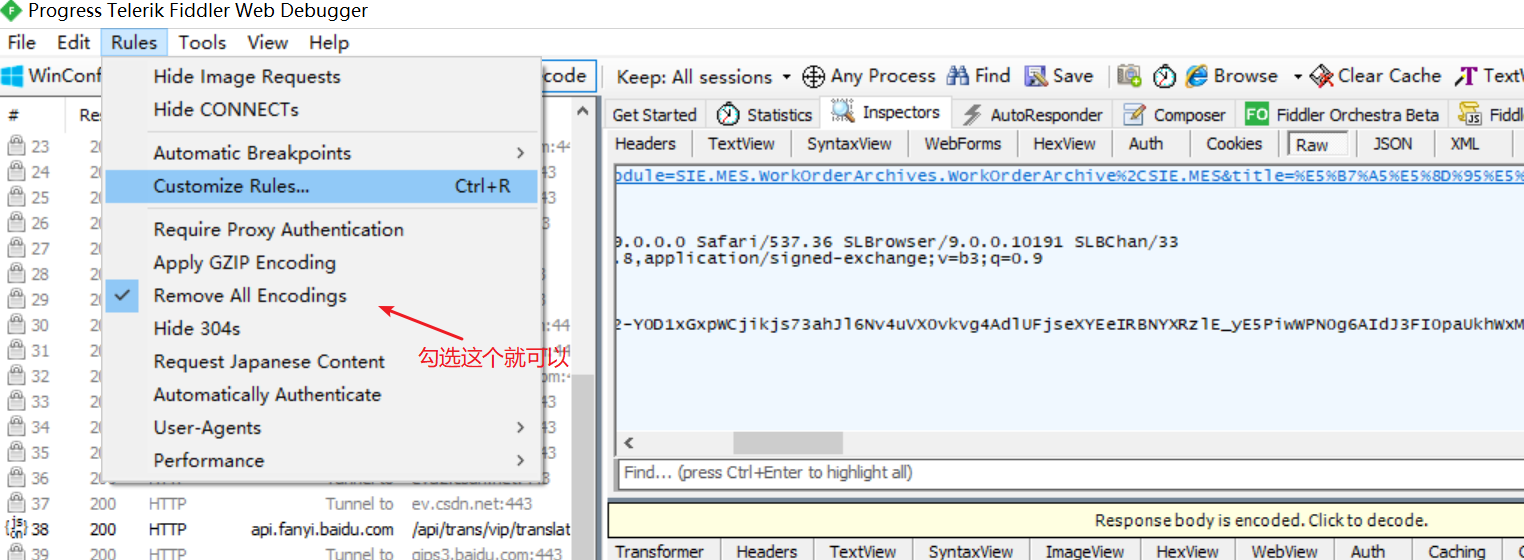Click the scroll-left arrow in Raw view
Screen dimensions: 1524x560
tap(629, 442)
